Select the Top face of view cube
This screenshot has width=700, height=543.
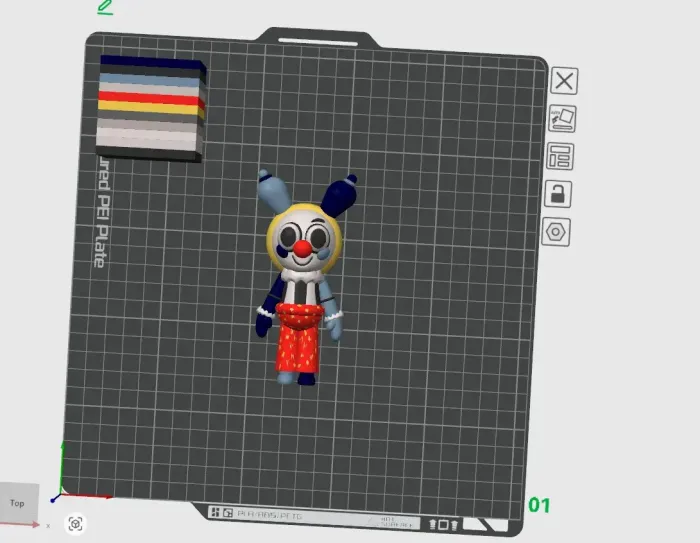(18, 503)
